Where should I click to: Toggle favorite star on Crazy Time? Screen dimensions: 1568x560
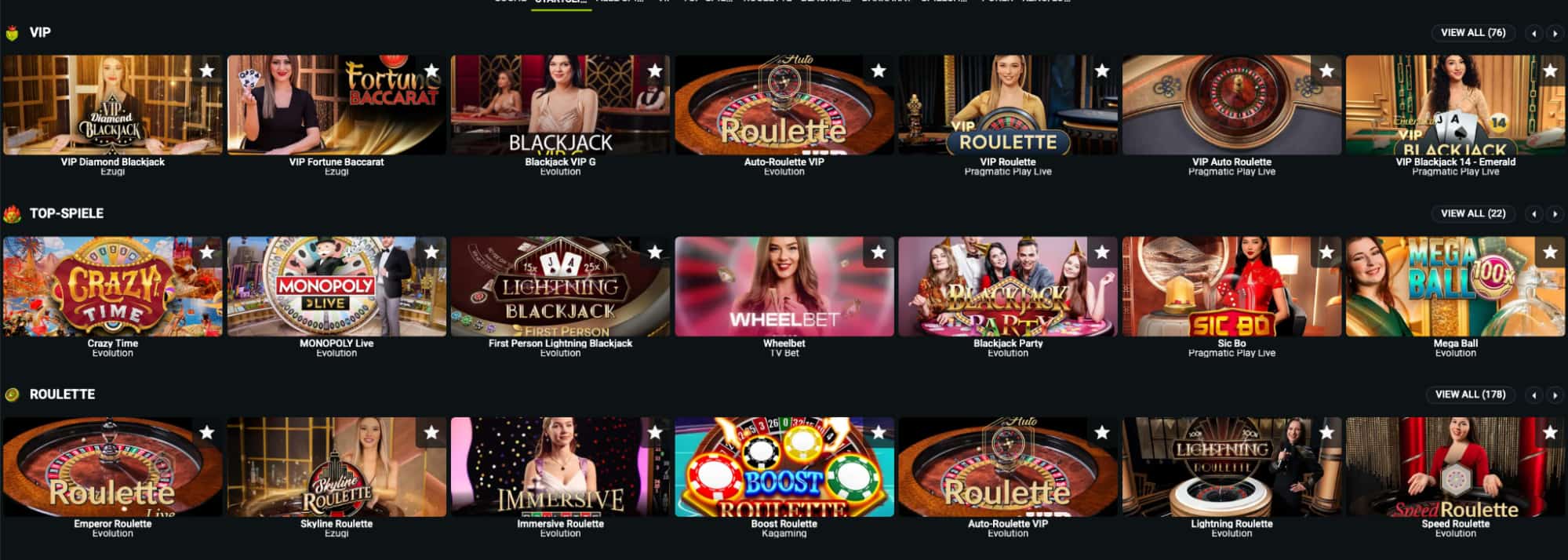206,252
